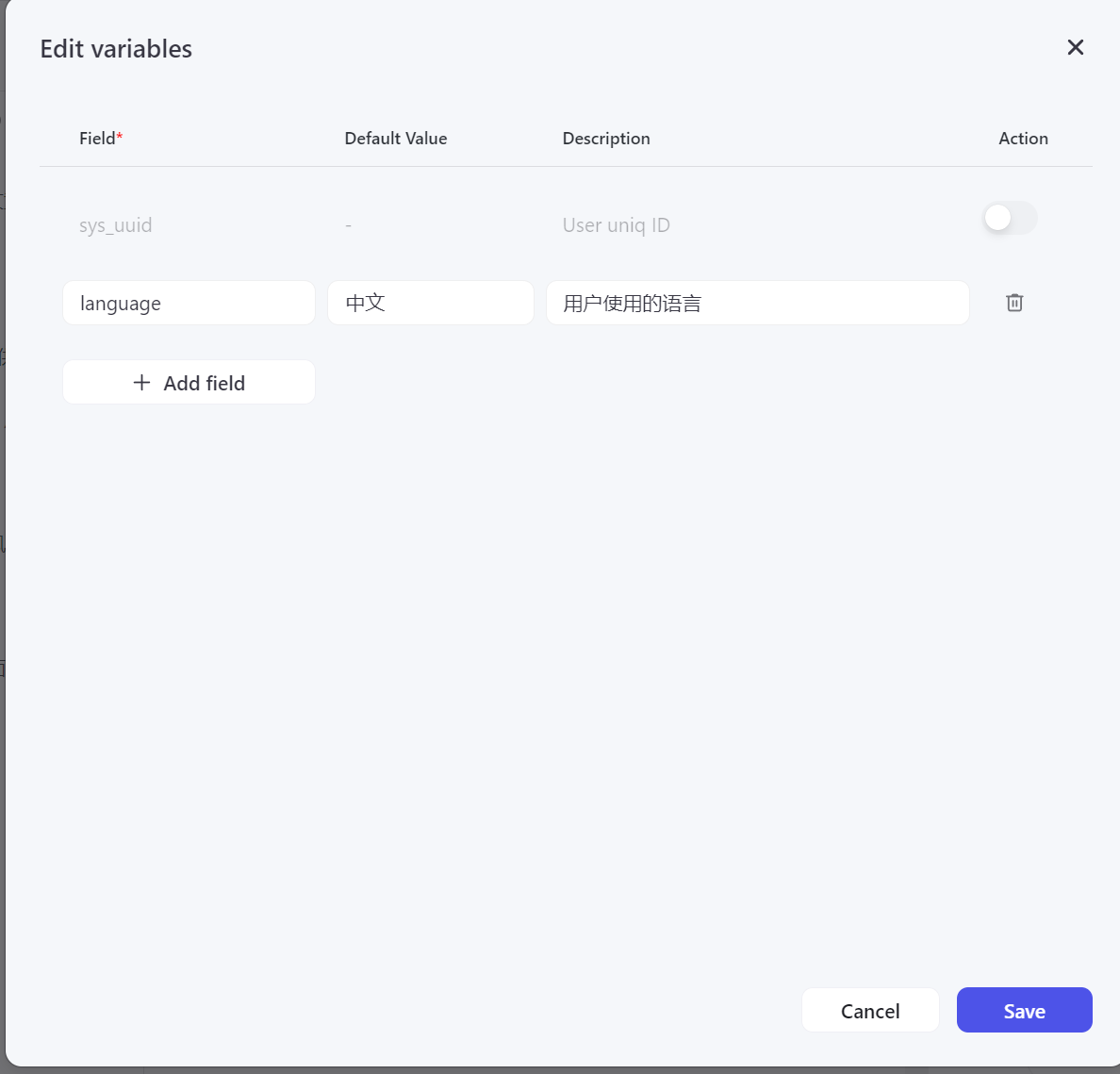Delete the language variable row
Screen dimensions: 1120x1074
(1014, 303)
